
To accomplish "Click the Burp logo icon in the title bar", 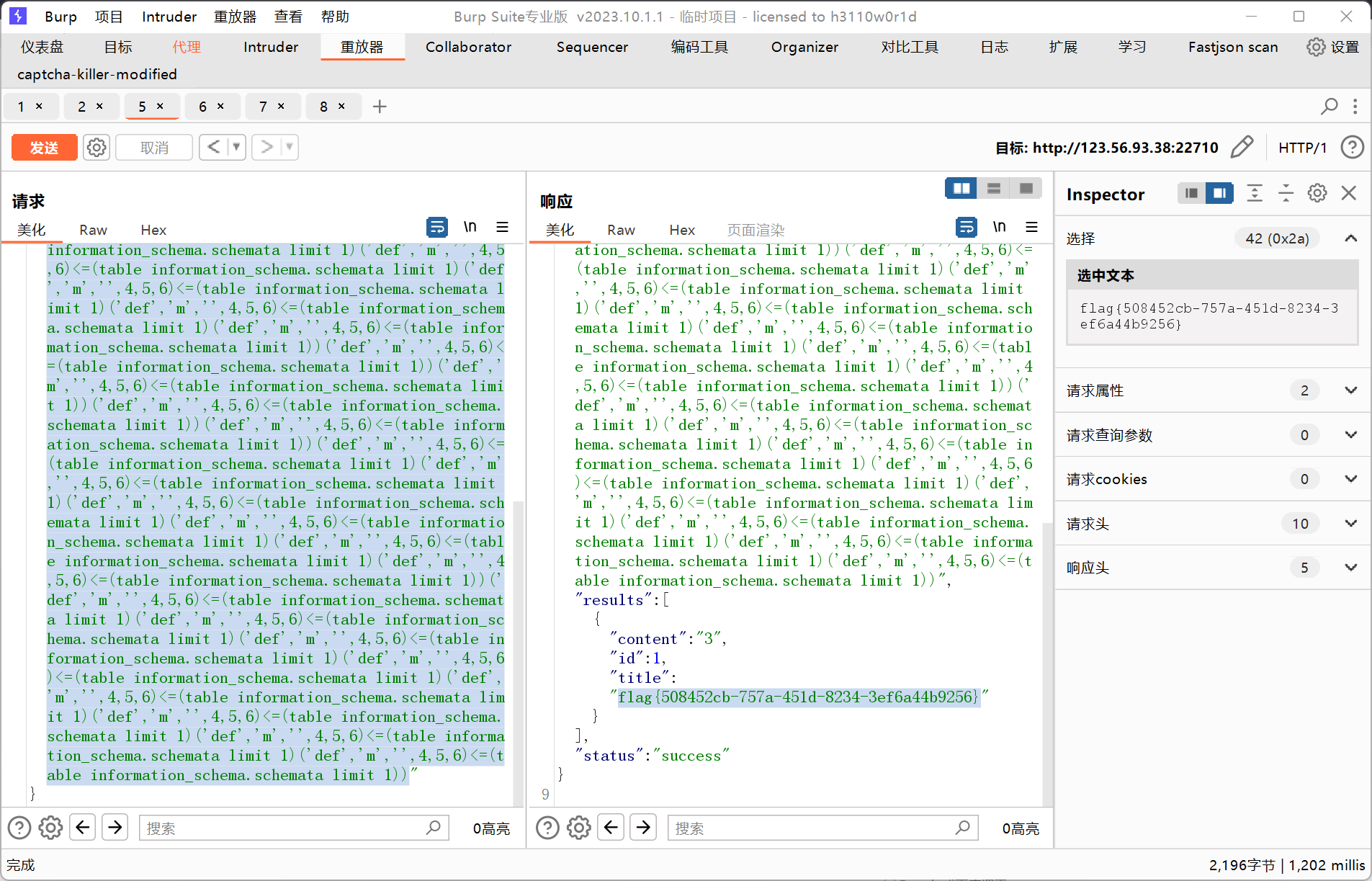I will (18, 16).
